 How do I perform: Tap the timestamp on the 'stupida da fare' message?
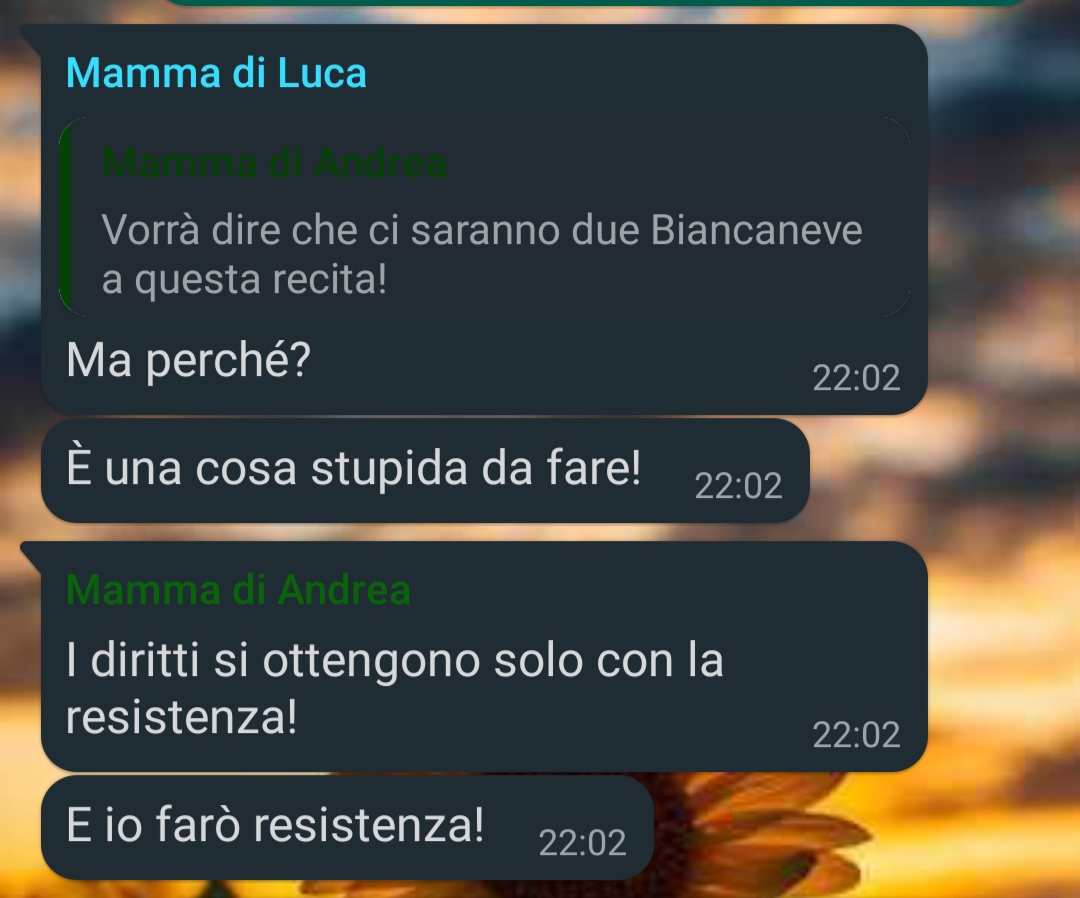738,485
